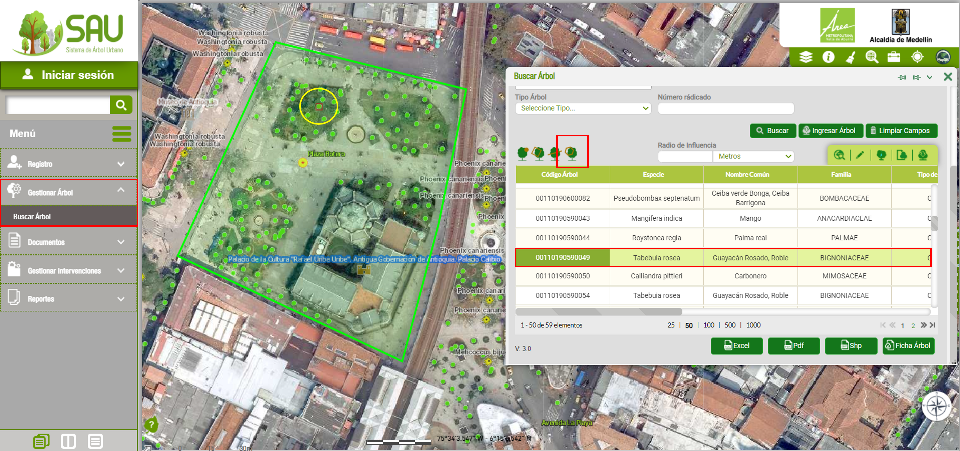Image resolution: width=960 pixels, height=451 pixels.
Task: Click the pencil edit icon
Action: pyautogui.click(x=860, y=155)
